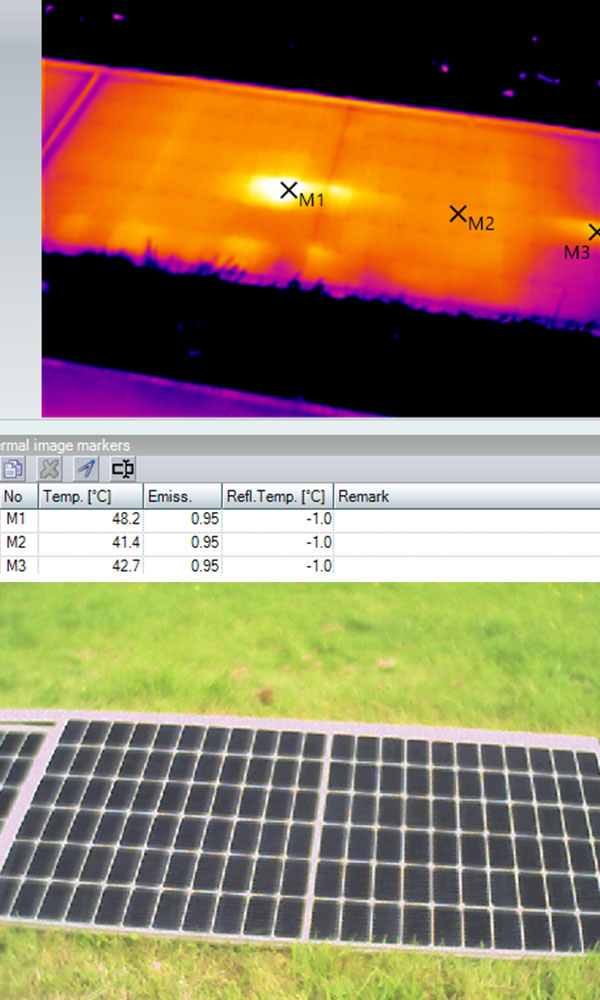The height and width of the screenshot is (1000, 600).
Task: Sort by the Emiss. column header
Action: tap(182, 496)
